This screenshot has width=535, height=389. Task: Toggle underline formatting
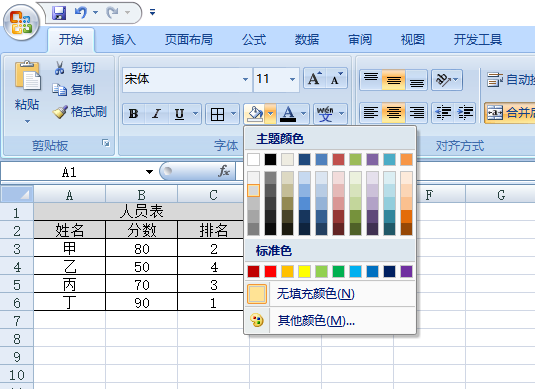click(179, 114)
